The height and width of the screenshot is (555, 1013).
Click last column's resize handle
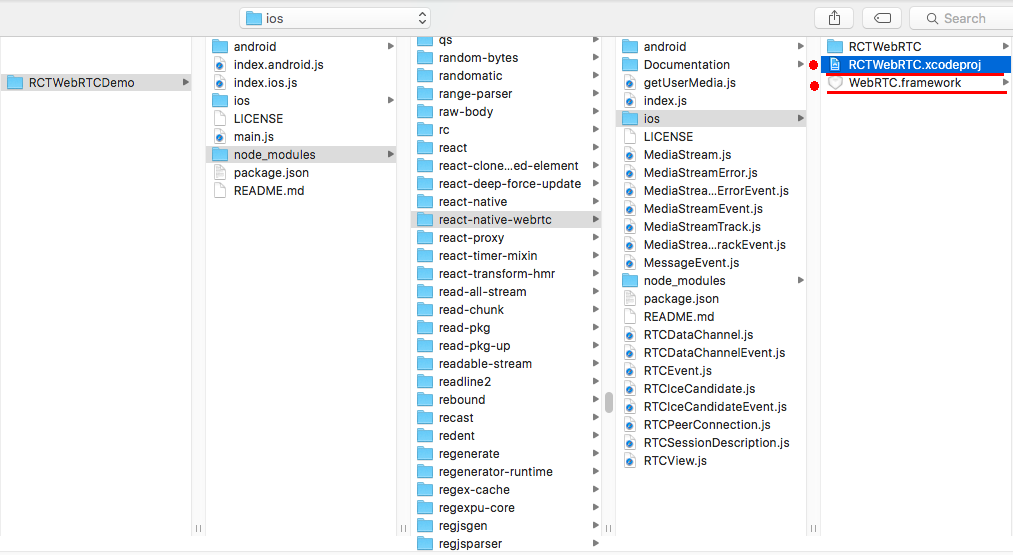tap(813, 529)
